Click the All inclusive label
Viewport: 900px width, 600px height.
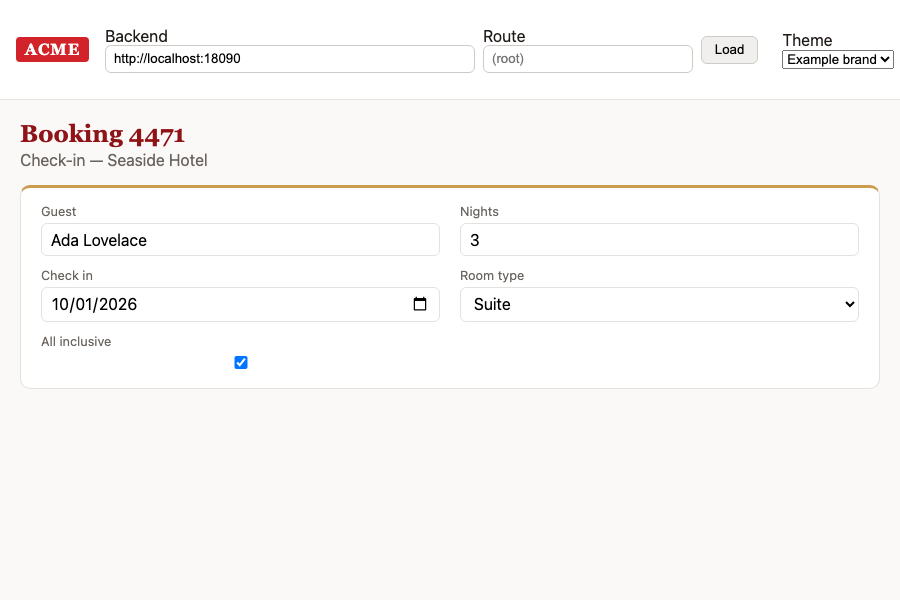coord(76,342)
